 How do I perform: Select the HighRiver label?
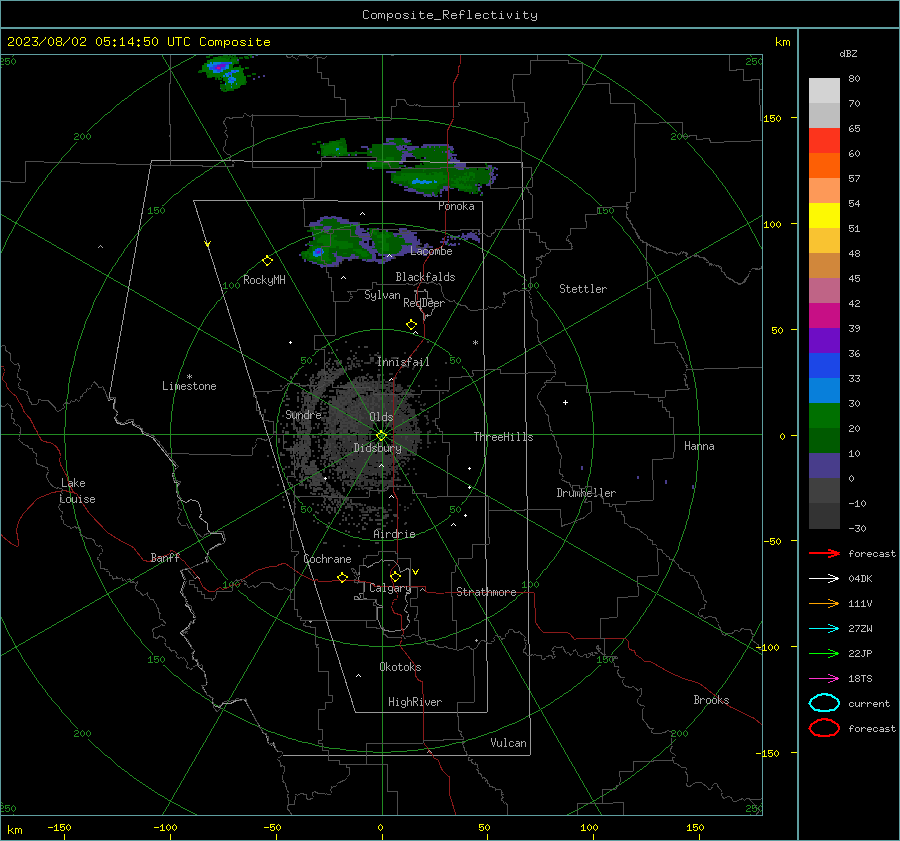click(415, 702)
